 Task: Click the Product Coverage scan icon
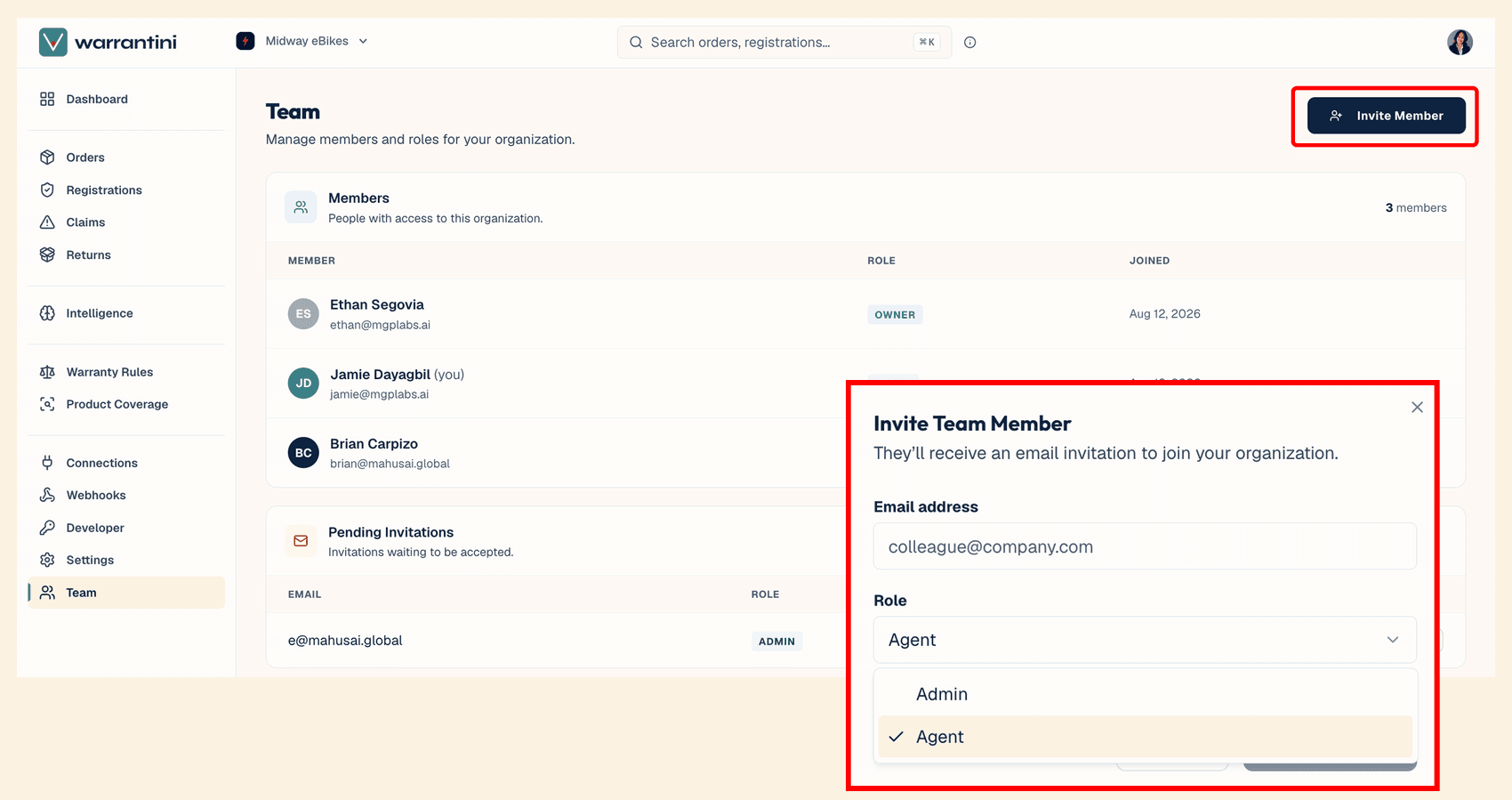47,404
